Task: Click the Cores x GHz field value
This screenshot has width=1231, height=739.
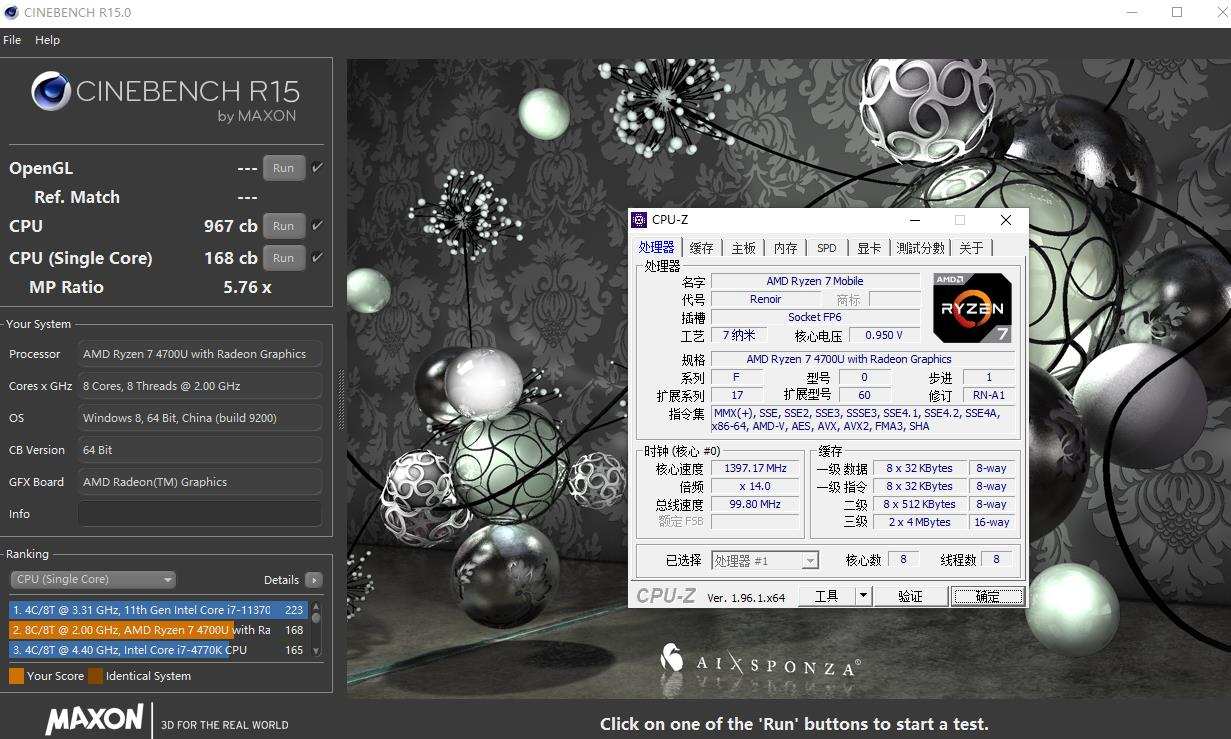Action: pos(200,386)
